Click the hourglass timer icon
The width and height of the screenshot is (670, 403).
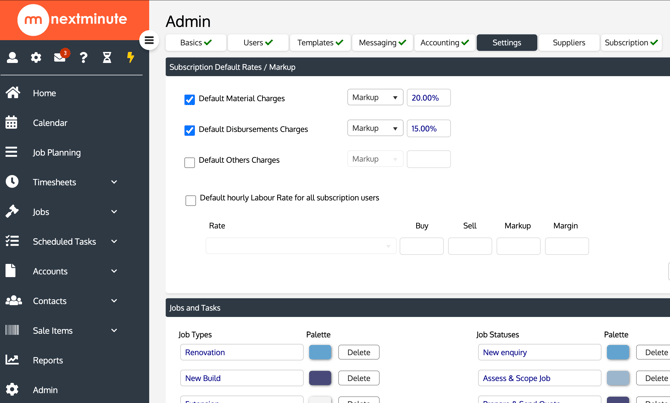tap(107, 58)
